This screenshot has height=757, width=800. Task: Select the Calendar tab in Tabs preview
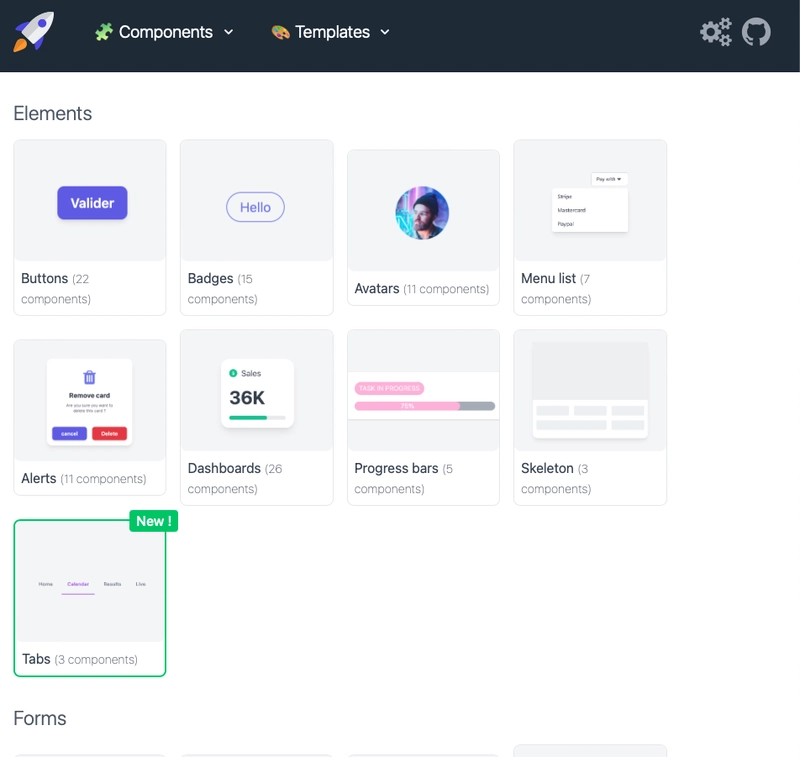click(78, 584)
